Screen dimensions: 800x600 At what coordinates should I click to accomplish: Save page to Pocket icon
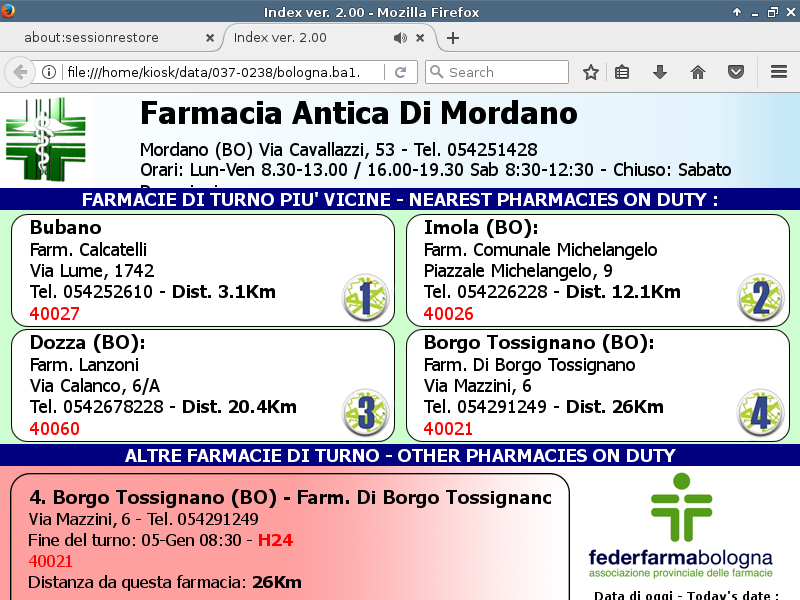[735, 72]
